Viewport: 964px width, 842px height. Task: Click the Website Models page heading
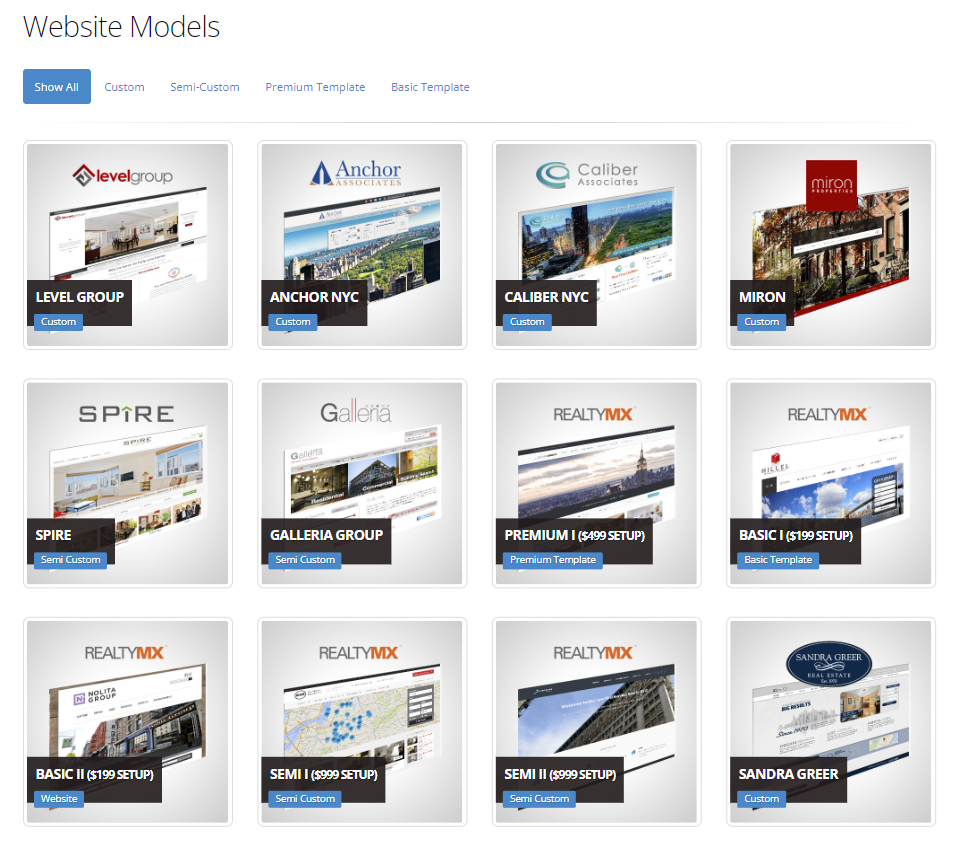(120, 27)
